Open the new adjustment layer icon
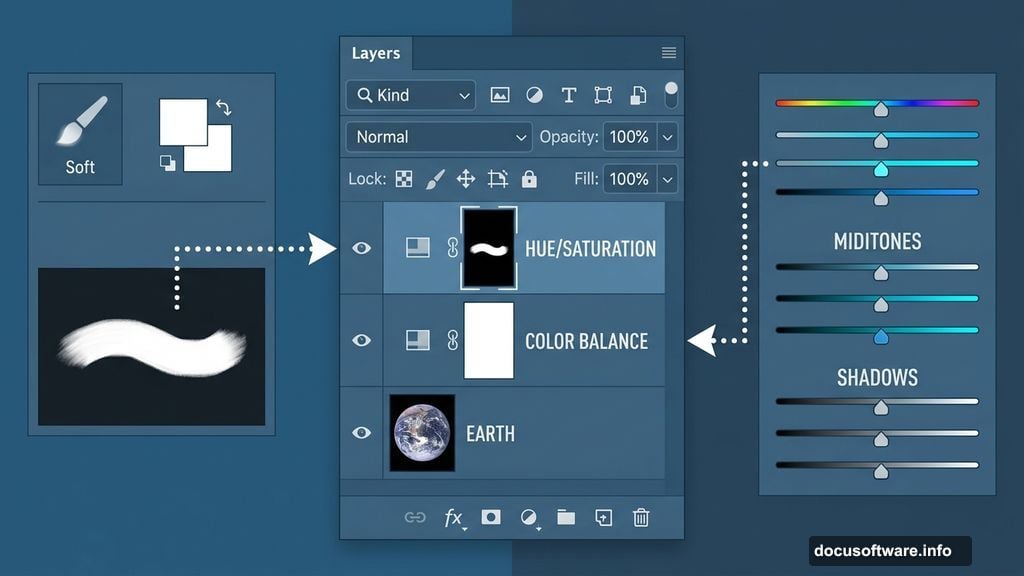The height and width of the screenshot is (576, 1024). tap(528, 518)
